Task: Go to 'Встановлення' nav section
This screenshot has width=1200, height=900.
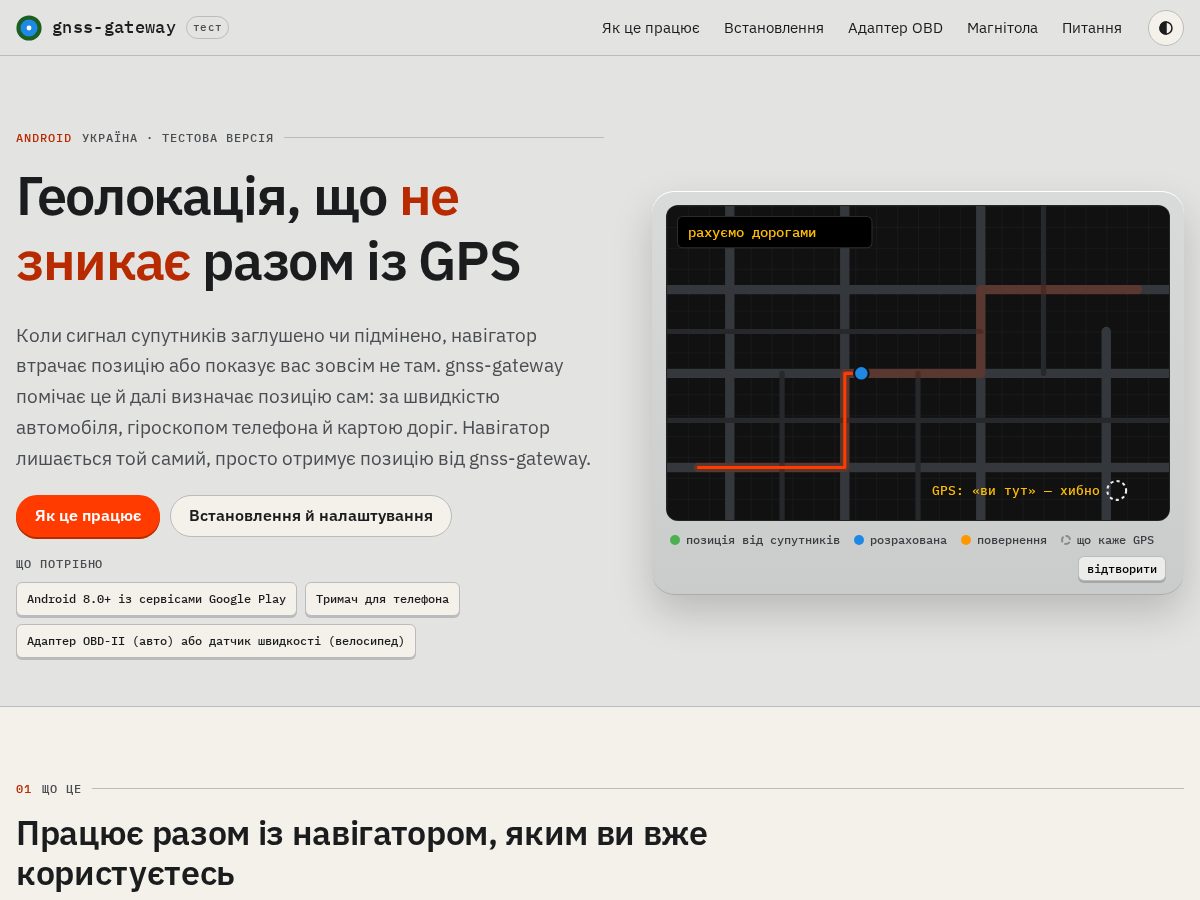Action: point(774,28)
